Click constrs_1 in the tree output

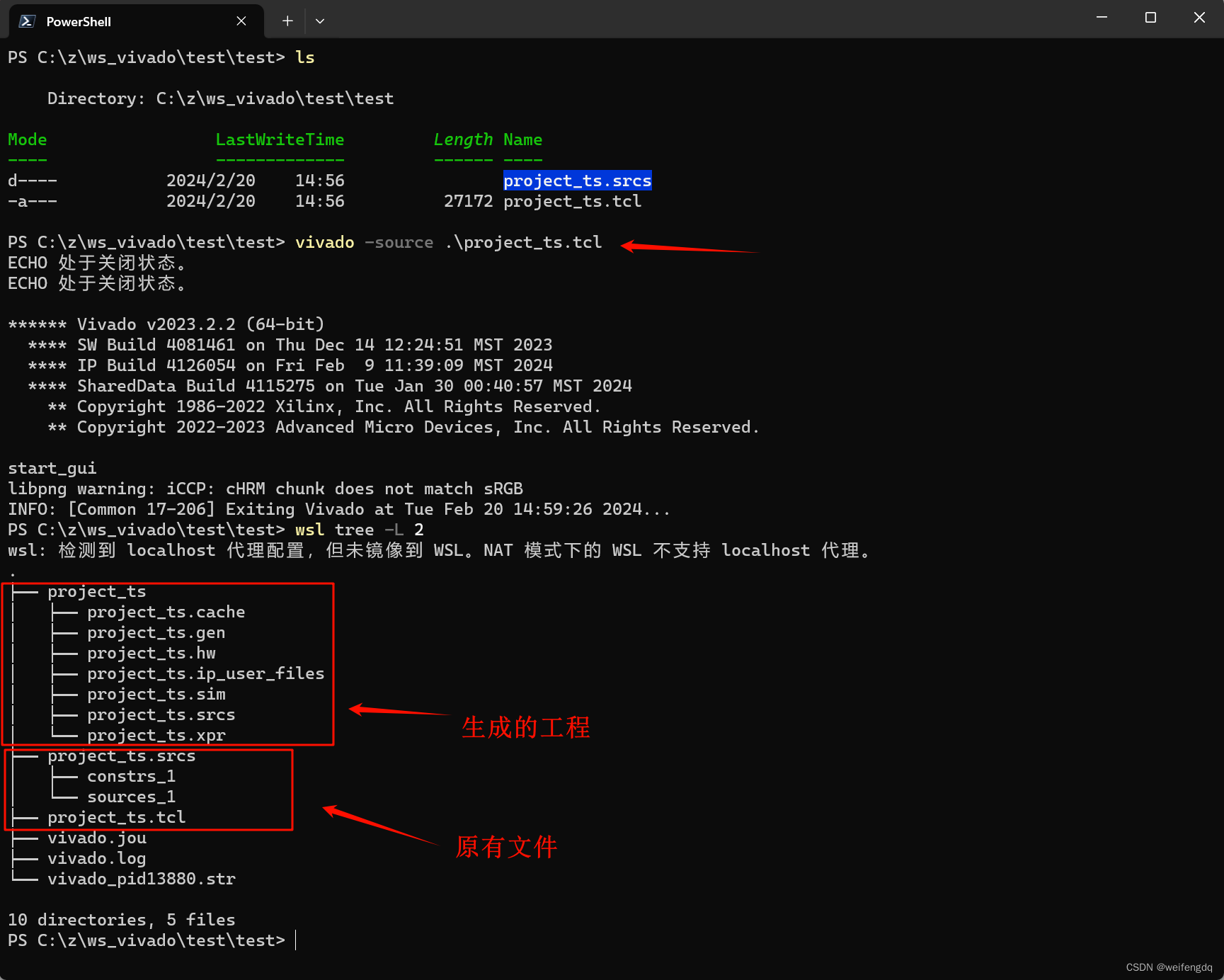132,776
